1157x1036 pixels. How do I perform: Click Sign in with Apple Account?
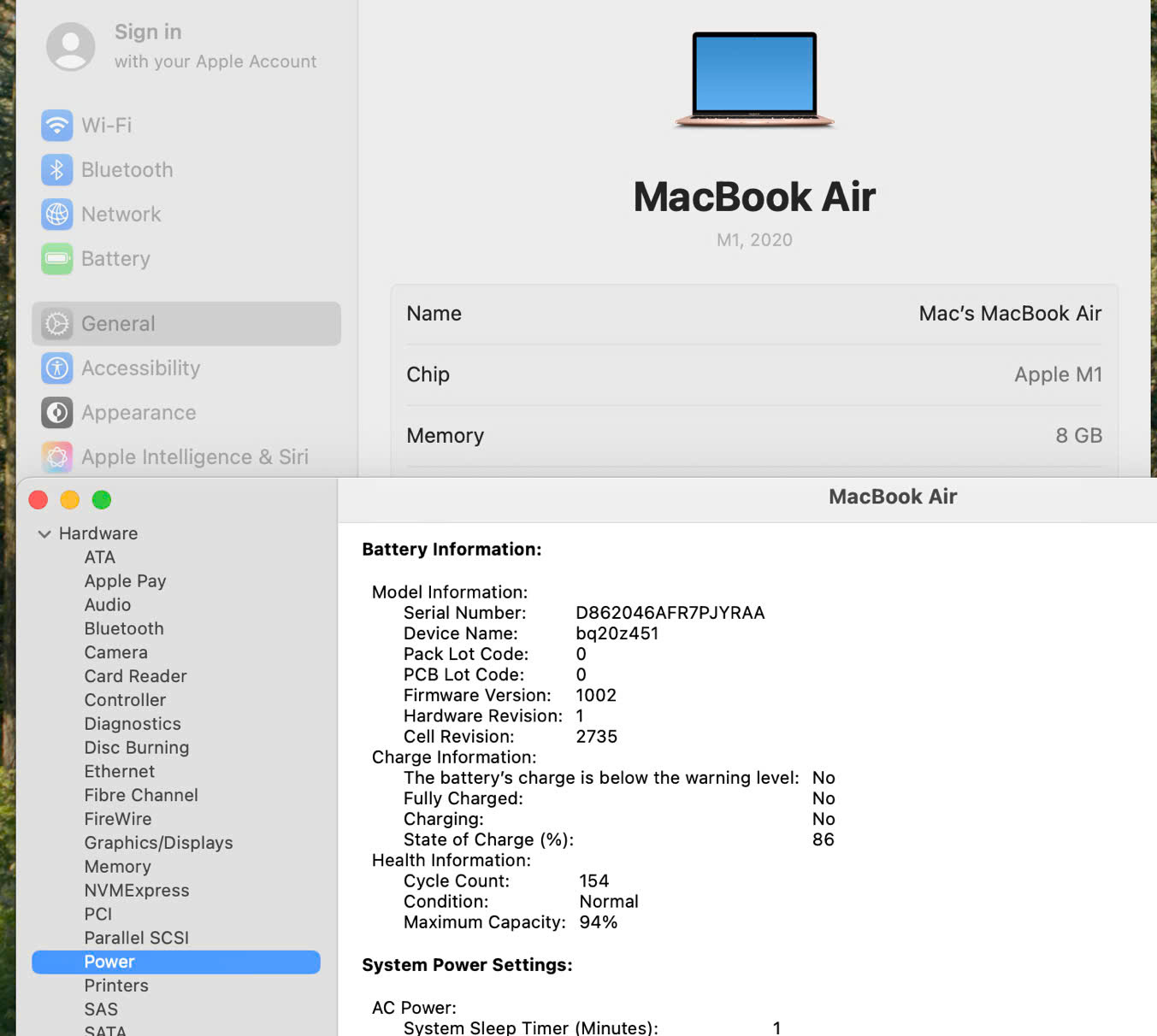tap(215, 46)
